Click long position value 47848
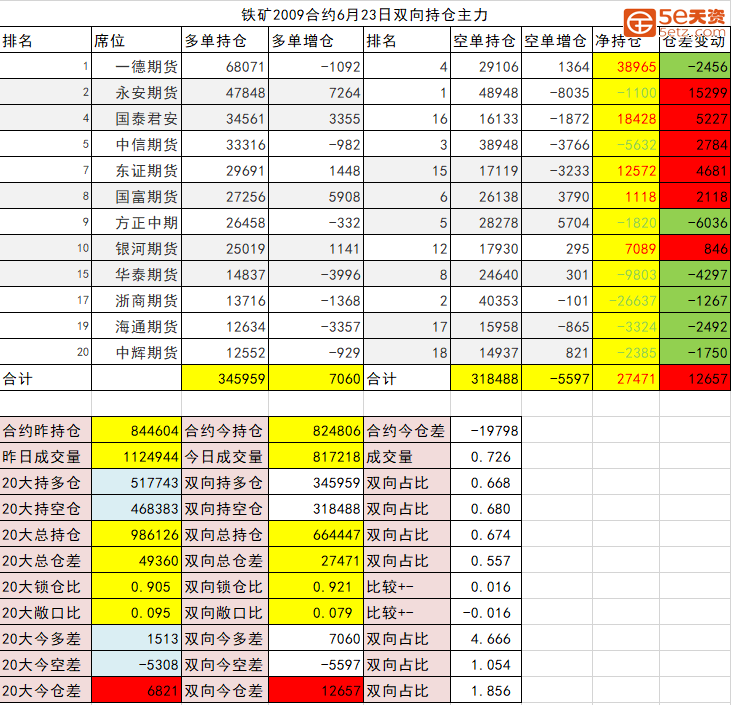 coord(225,92)
